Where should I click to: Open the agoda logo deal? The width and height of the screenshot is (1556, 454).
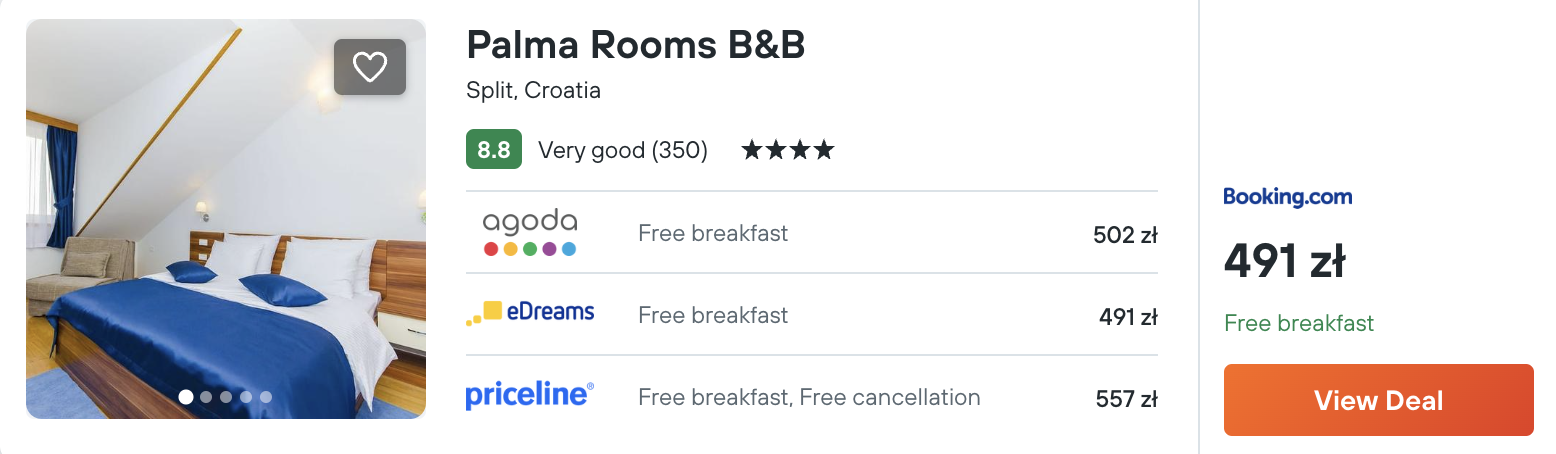(530, 233)
